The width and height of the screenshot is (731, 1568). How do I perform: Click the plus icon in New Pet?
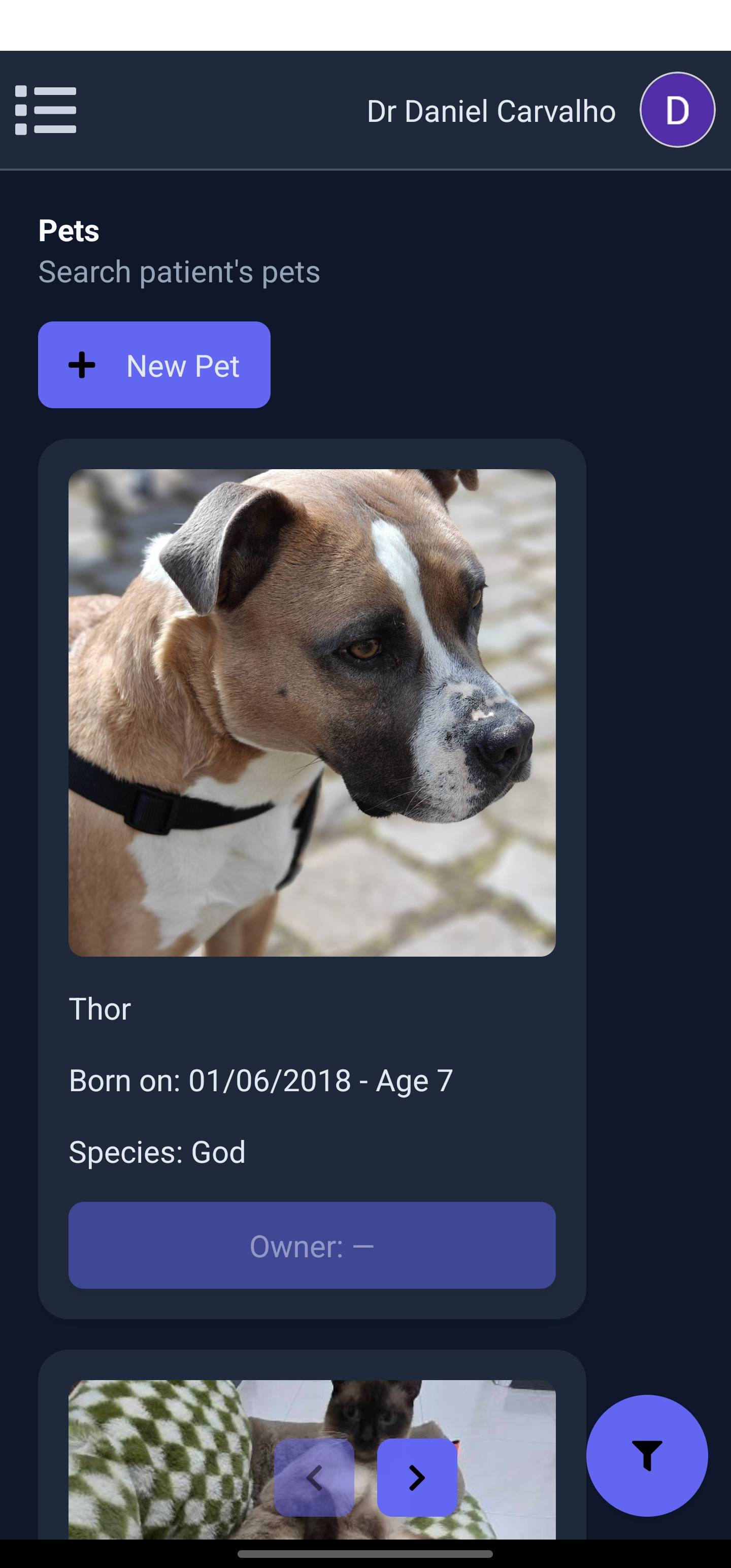pos(82,365)
